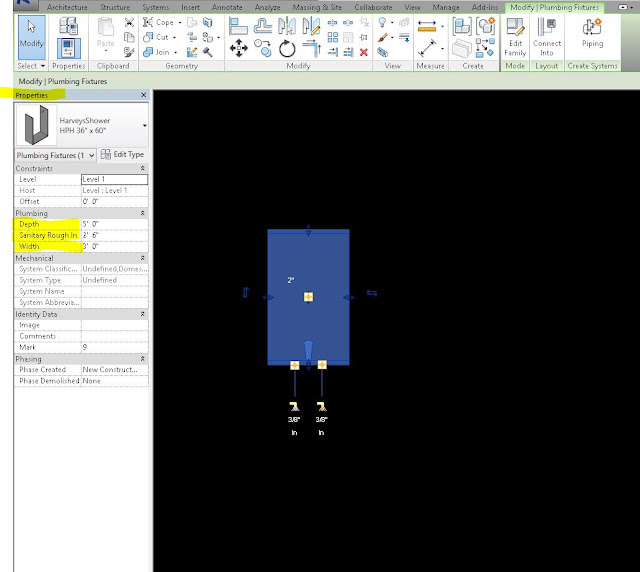This screenshot has height=572, width=640.
Task: Click Override Graphics paintbrush icon
Action: 382,38
